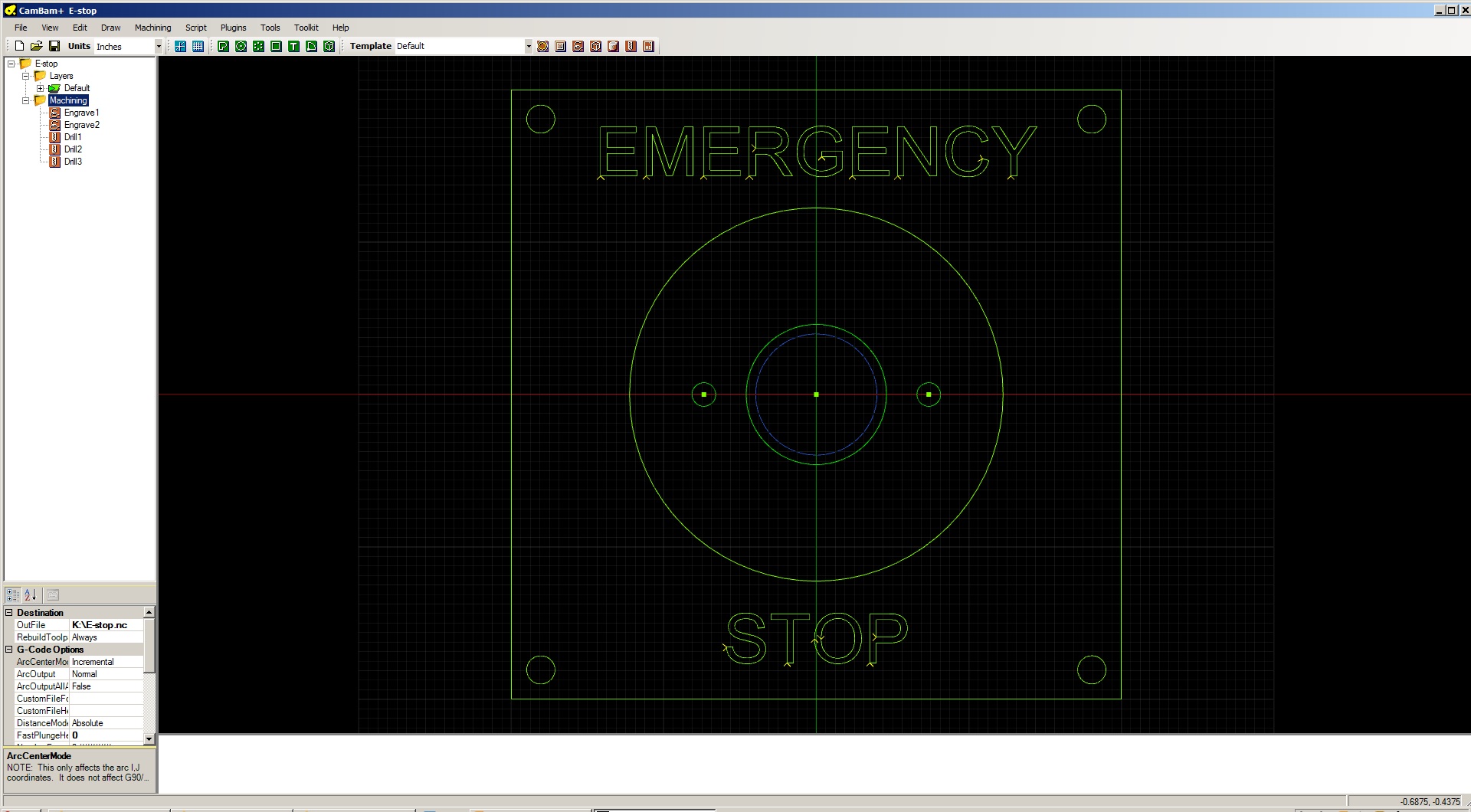Image resolution: width=1471 pixels, height=812 pixels.
Task: Open the Units dropdown
Action: pos(159,46)
